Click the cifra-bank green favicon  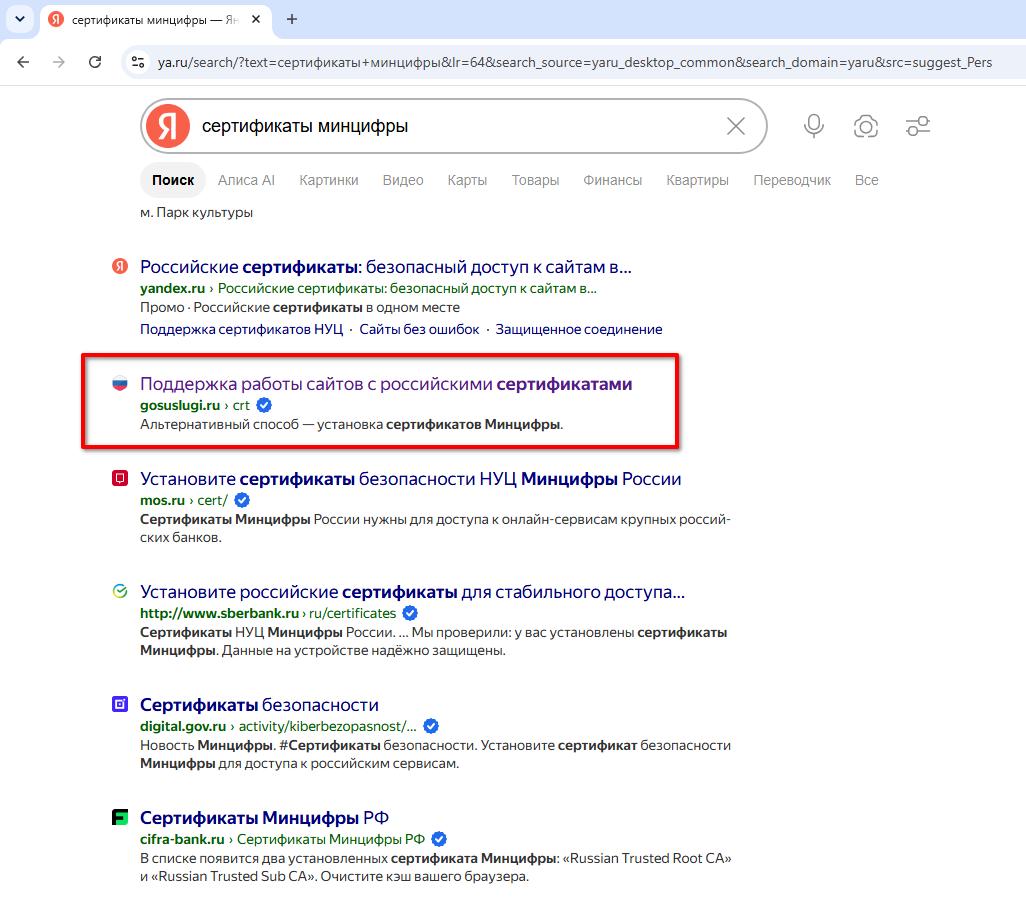point(120,817)
